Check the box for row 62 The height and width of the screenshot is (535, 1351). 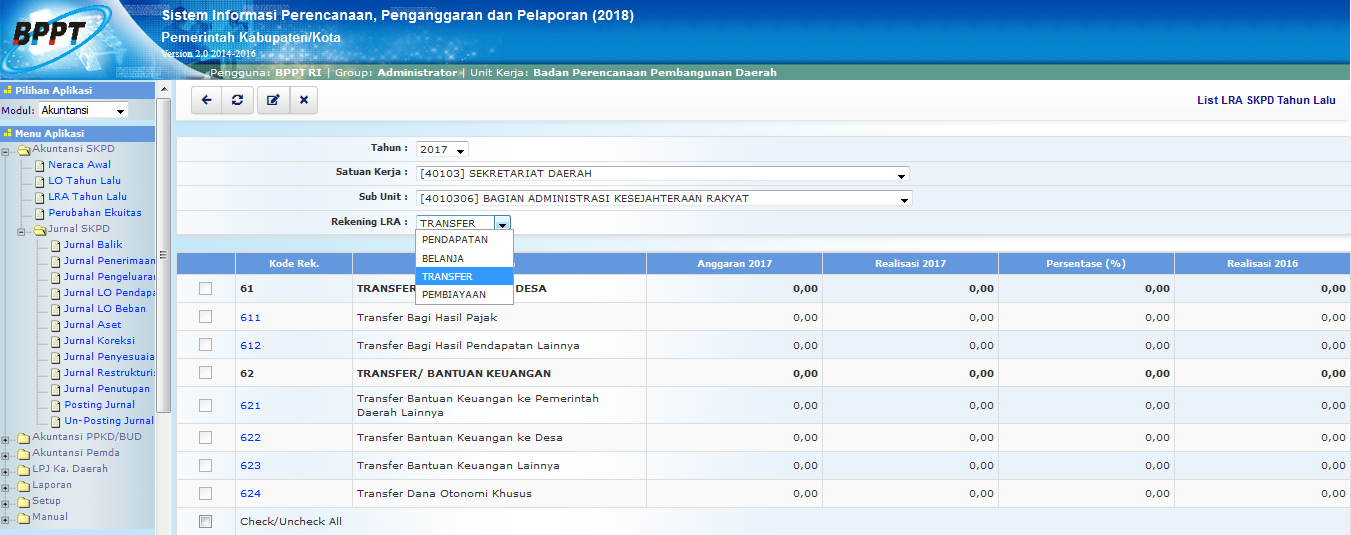pos(205,373)
